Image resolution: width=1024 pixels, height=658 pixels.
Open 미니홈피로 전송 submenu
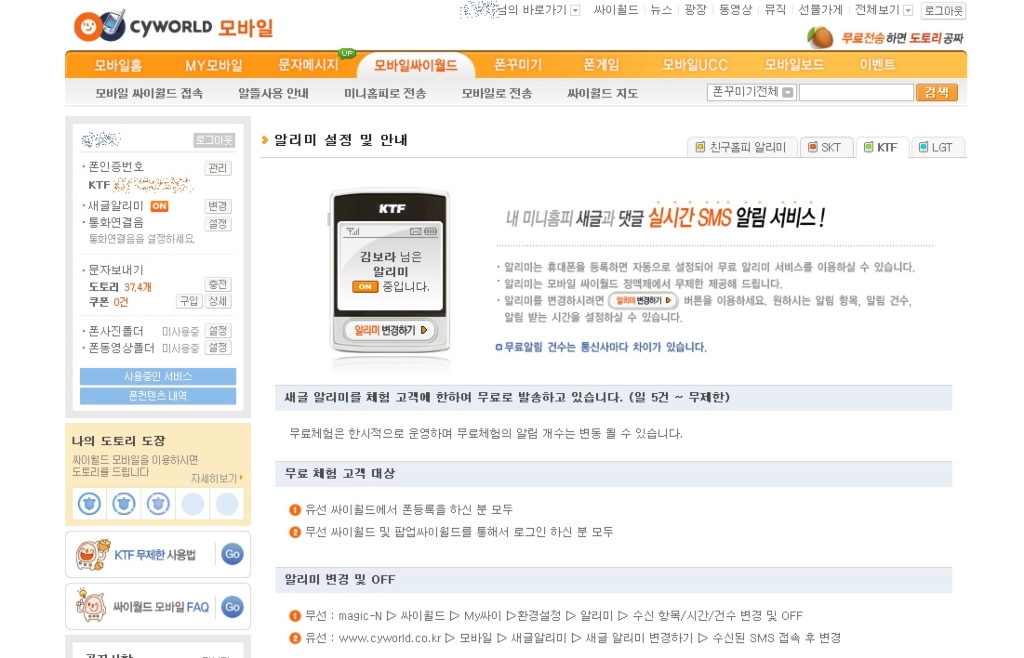click(x=385, y=93)
